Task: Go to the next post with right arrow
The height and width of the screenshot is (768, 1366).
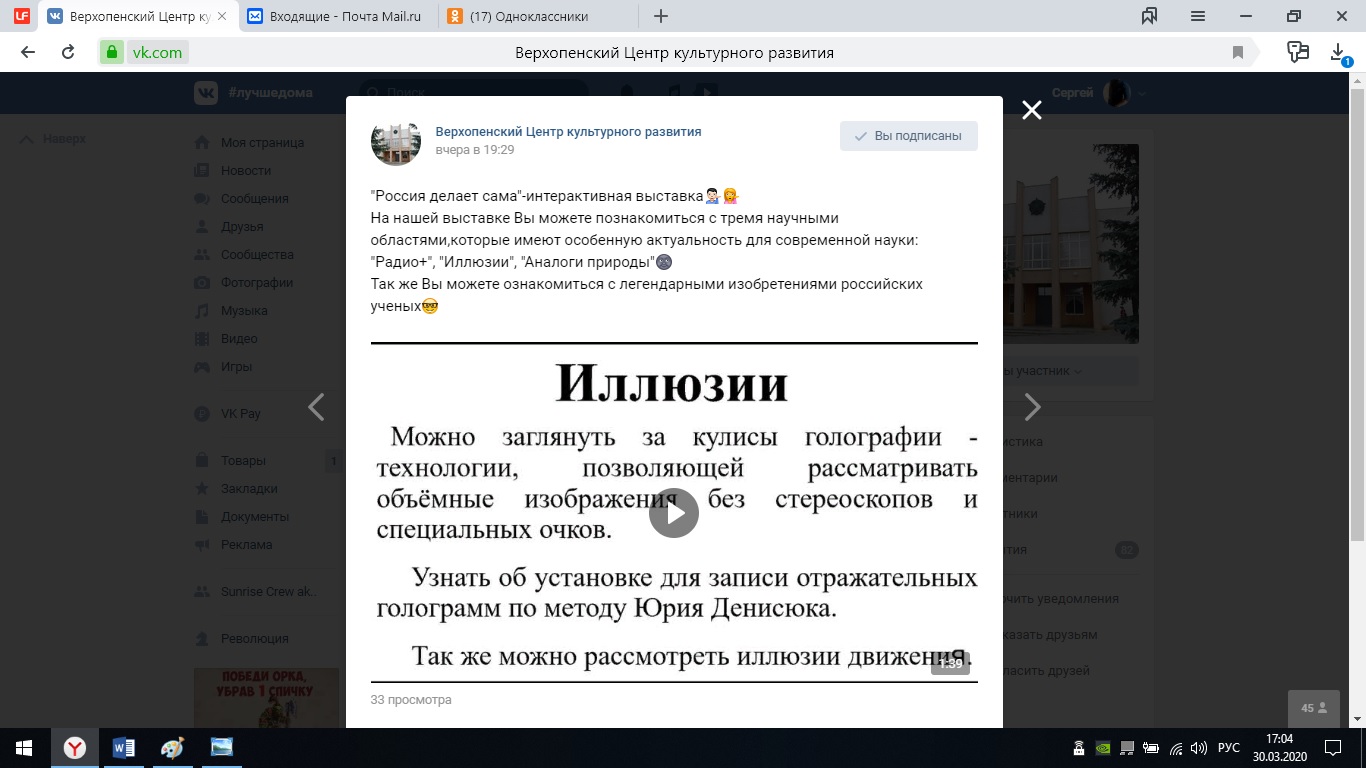Action: point(1033,407)
